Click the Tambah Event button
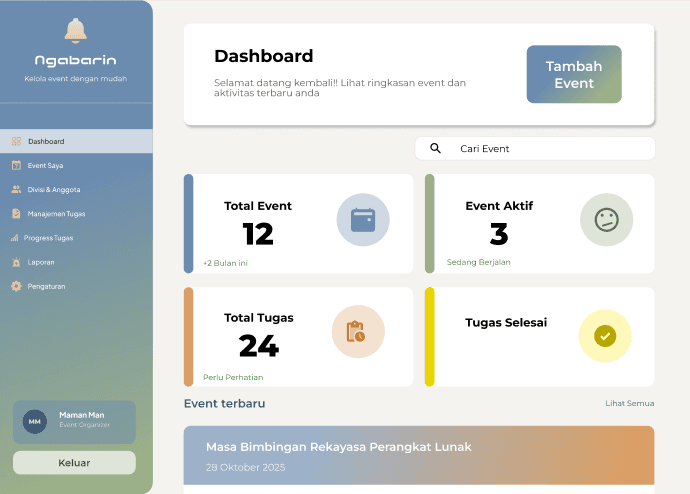This screenshot has width=690, height=494. click(574, 74)
